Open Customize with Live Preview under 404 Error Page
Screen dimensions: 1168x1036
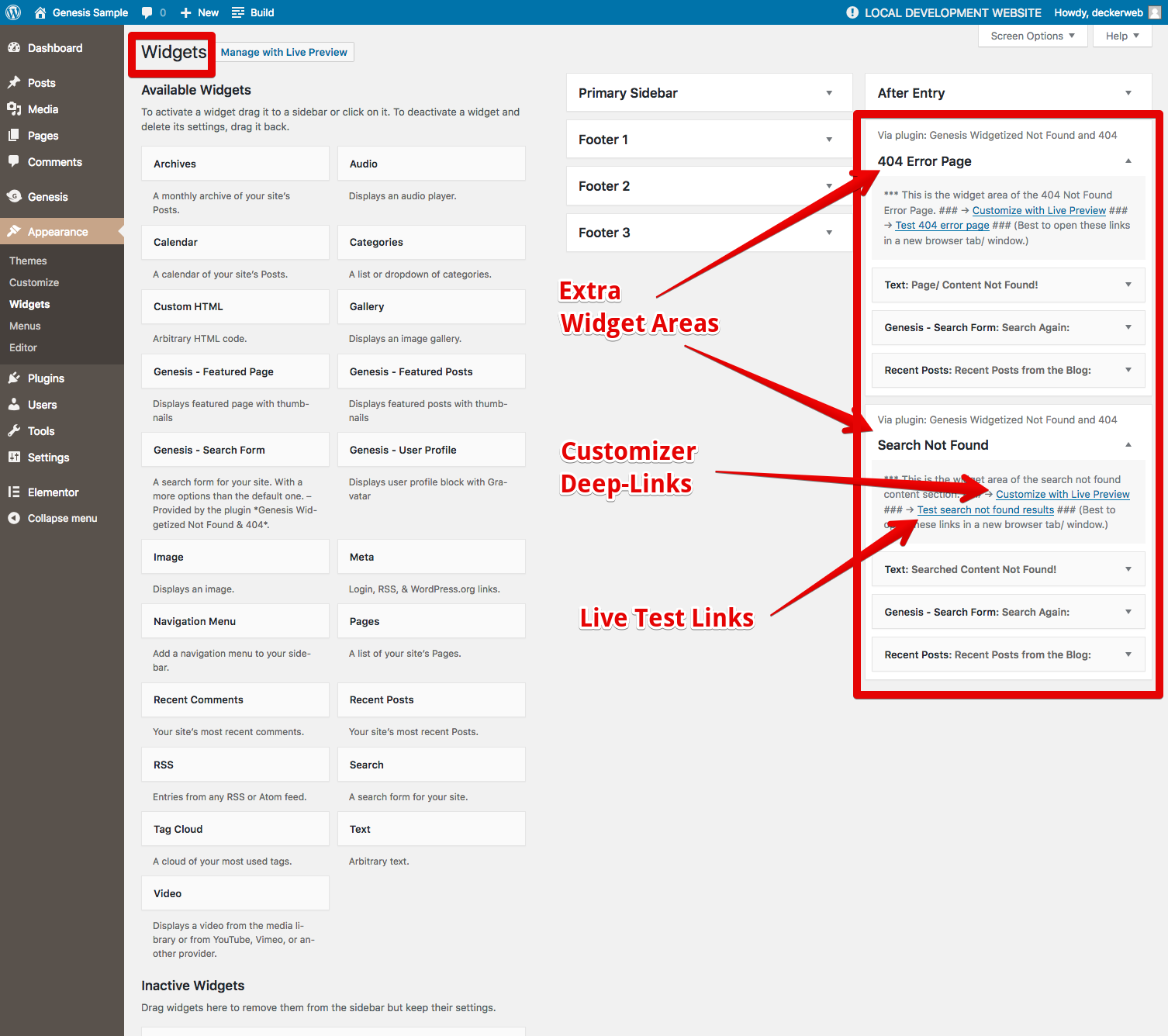click(1039, 210)
